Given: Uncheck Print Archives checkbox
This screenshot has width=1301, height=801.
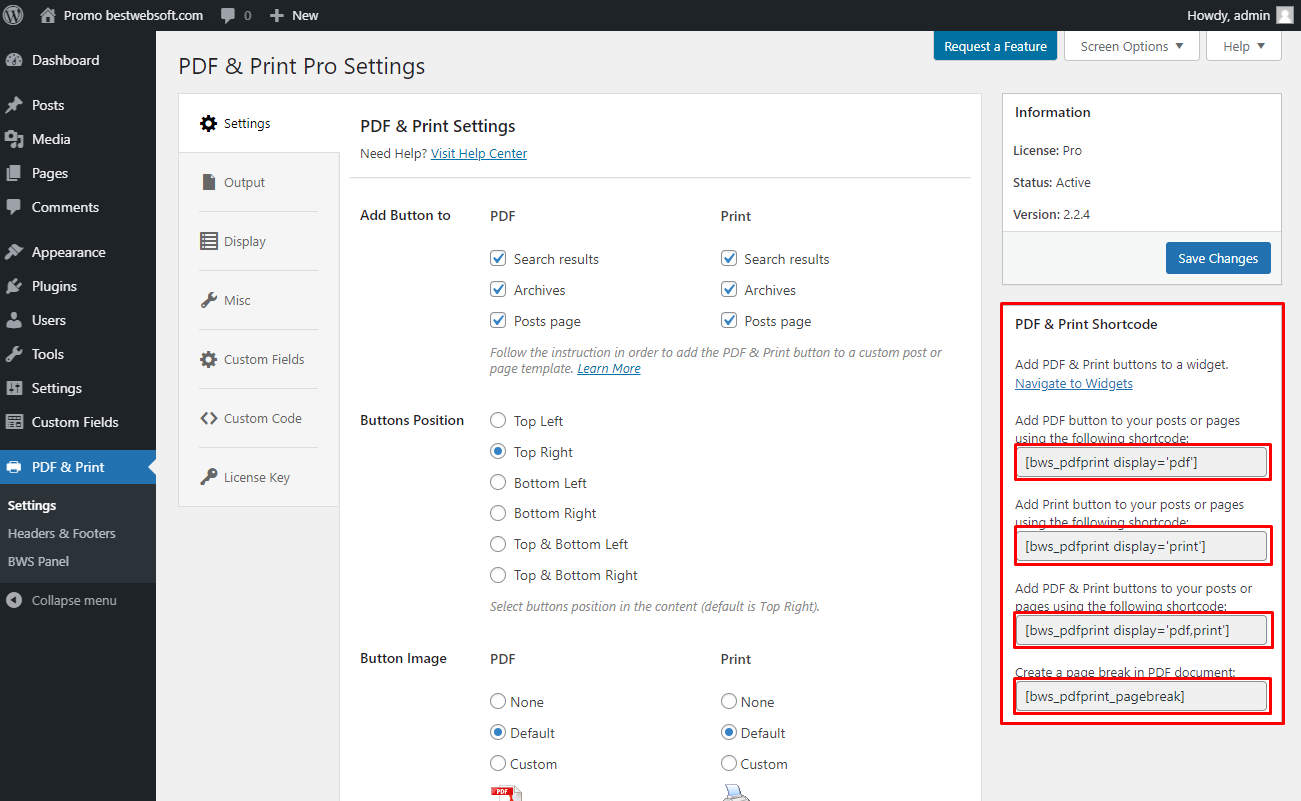Looking at the screenshot, I should (729, 289).
